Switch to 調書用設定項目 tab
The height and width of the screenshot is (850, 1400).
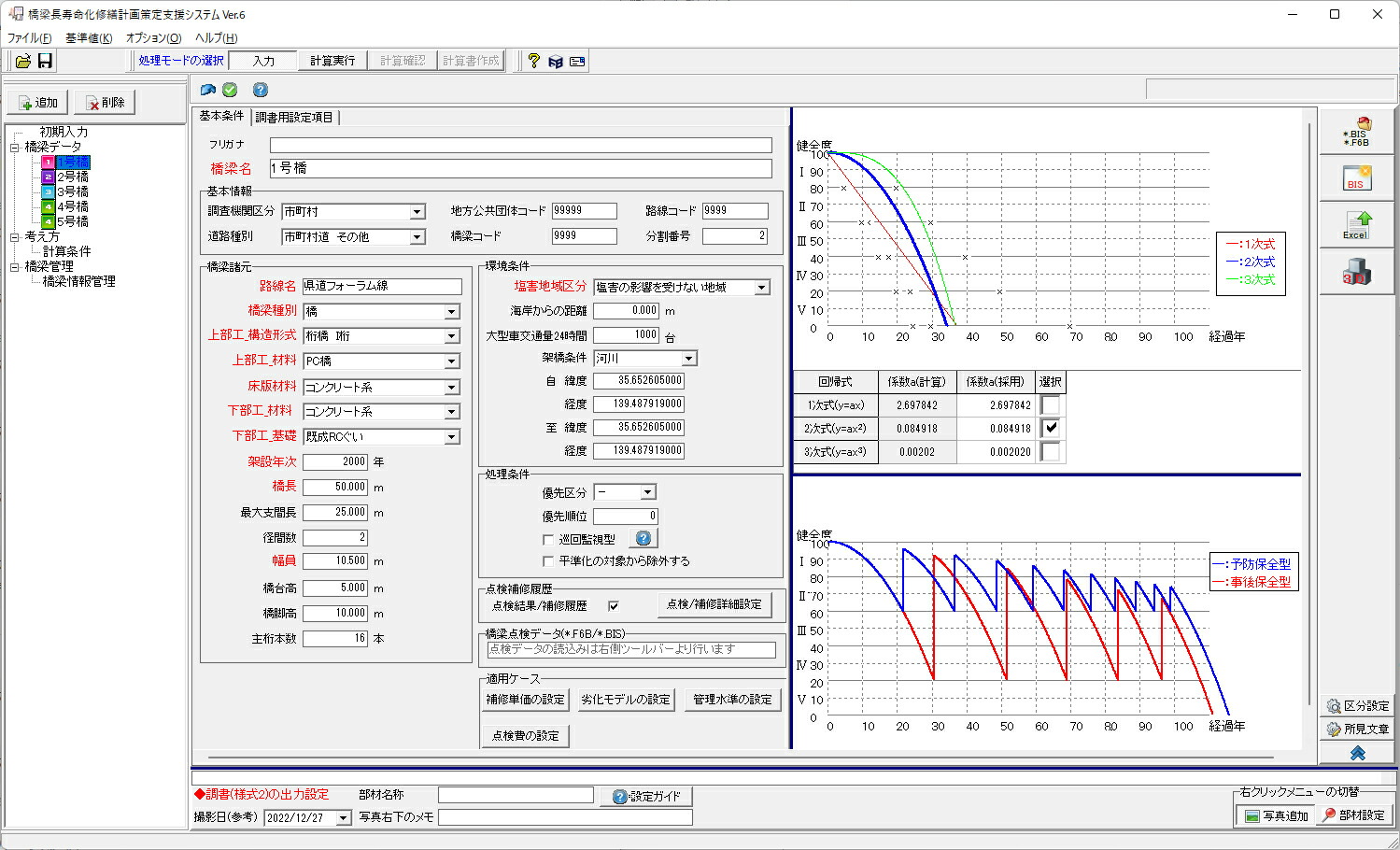[295, 117]
